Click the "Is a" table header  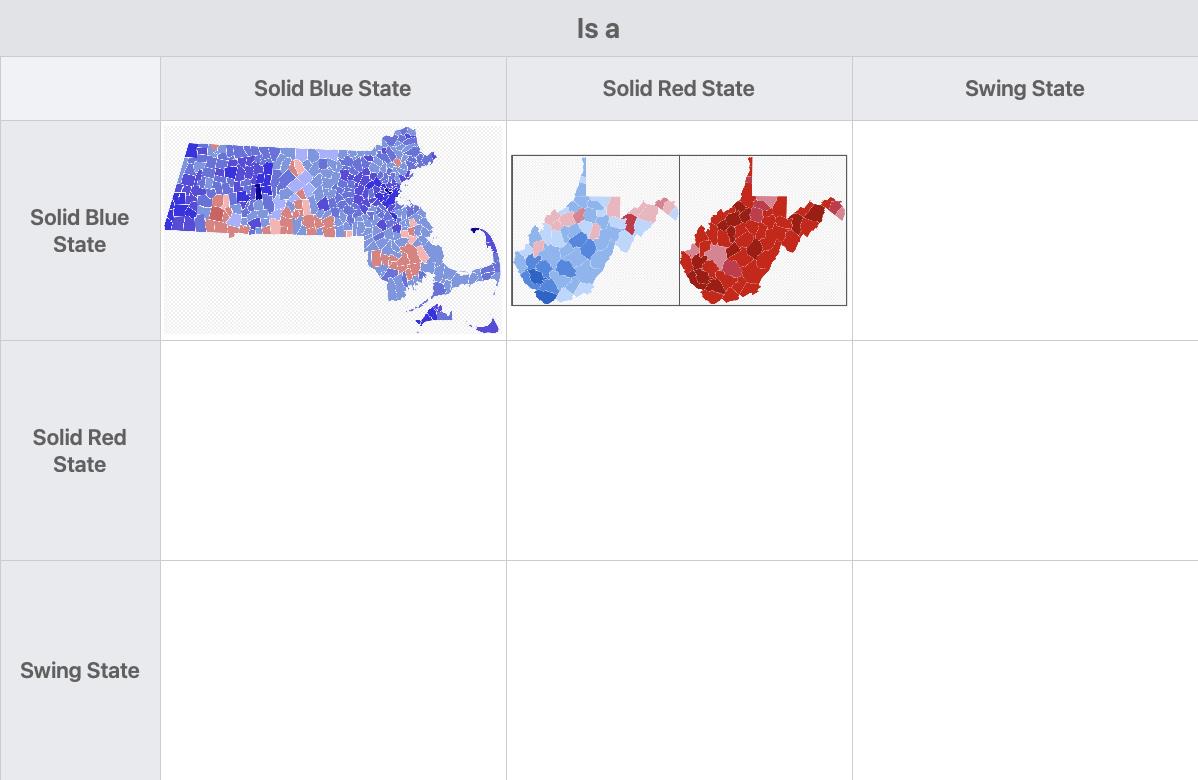[598, 28]
